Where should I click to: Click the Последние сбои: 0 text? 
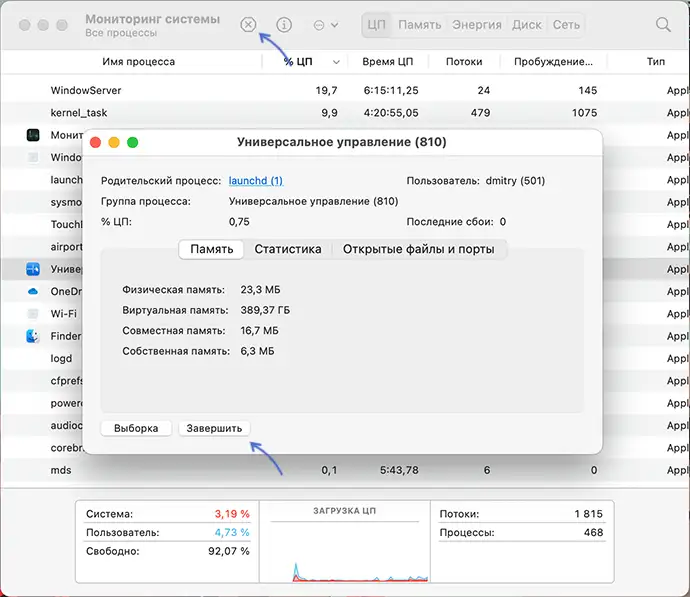(456, 222)
